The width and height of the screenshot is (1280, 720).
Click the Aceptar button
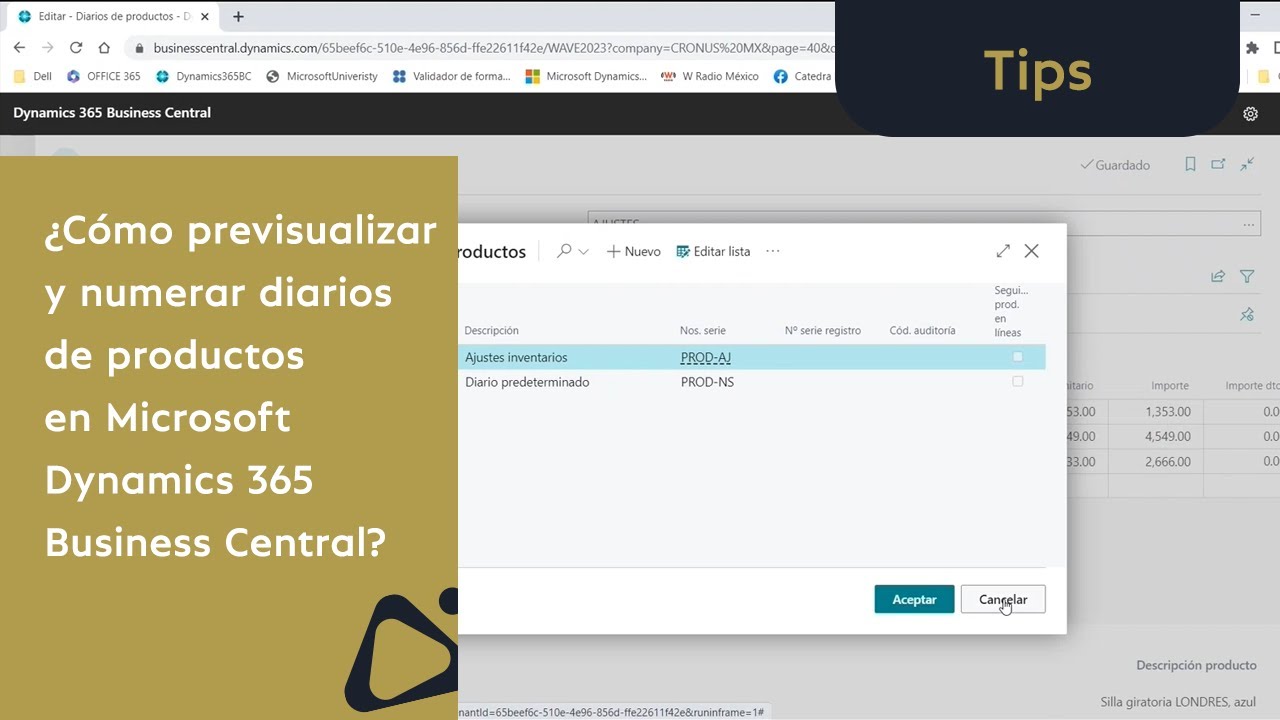point(914,599)
